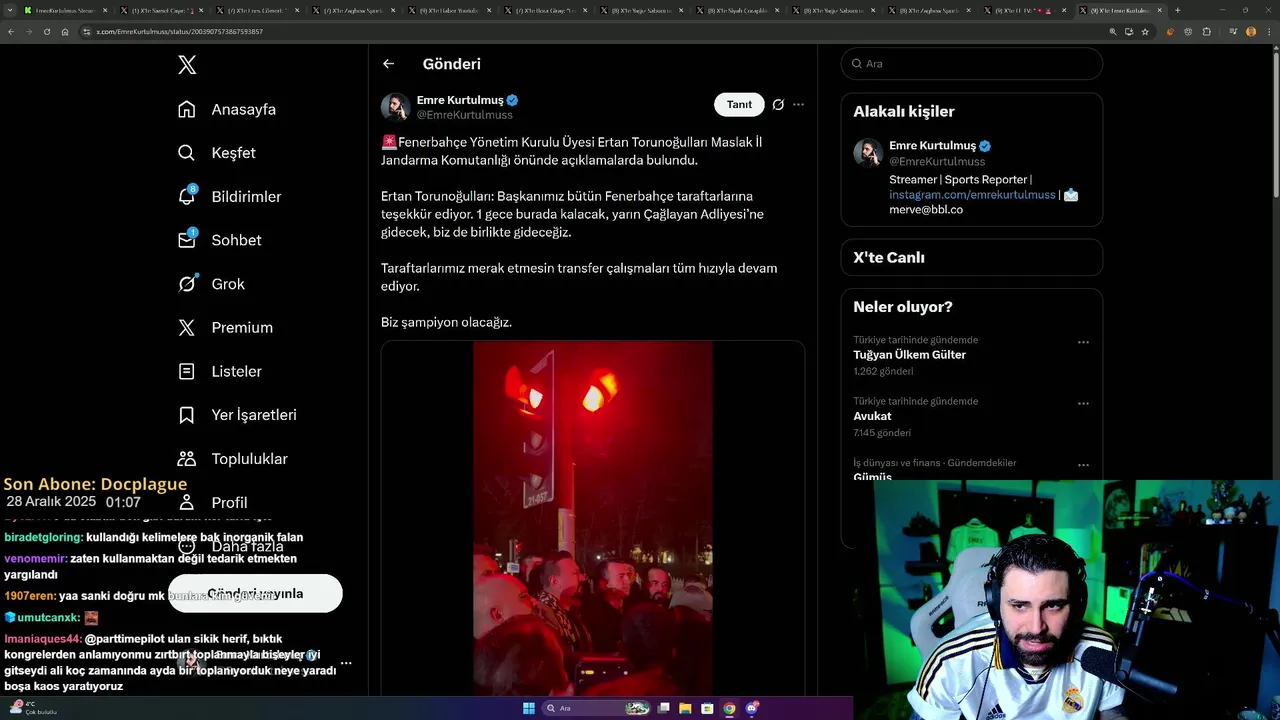Bookmark this page with the star icon

pos(1145,32)
